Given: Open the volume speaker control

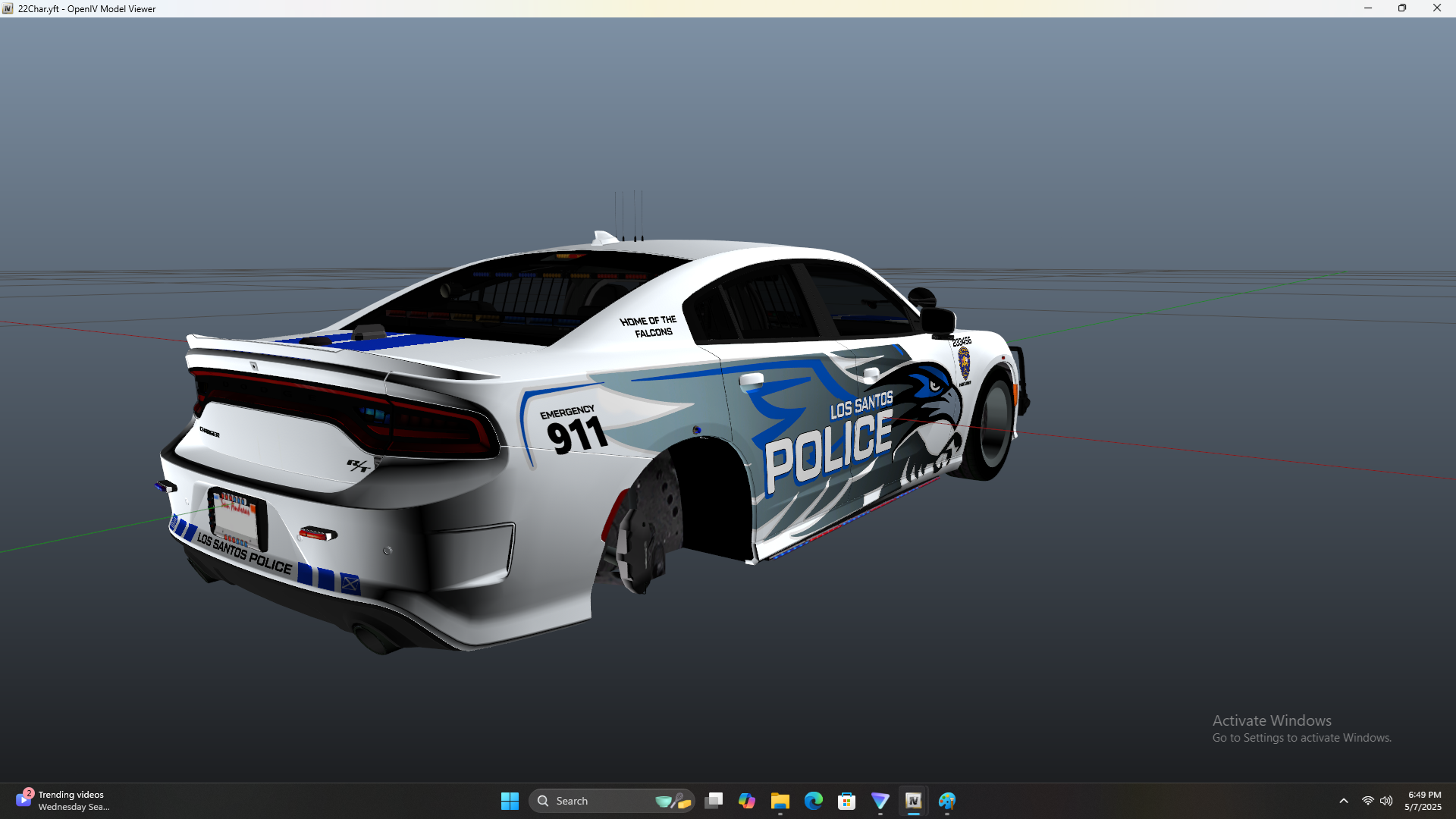Looking at the screenshot, I should click(x=1386, y=801).
